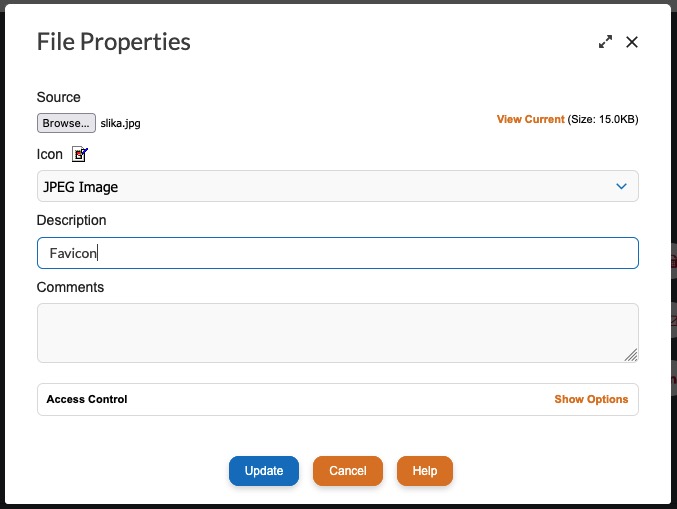Click the Source label above Browse
Viewport: 677px width, 509px height.
coord(59,97)
